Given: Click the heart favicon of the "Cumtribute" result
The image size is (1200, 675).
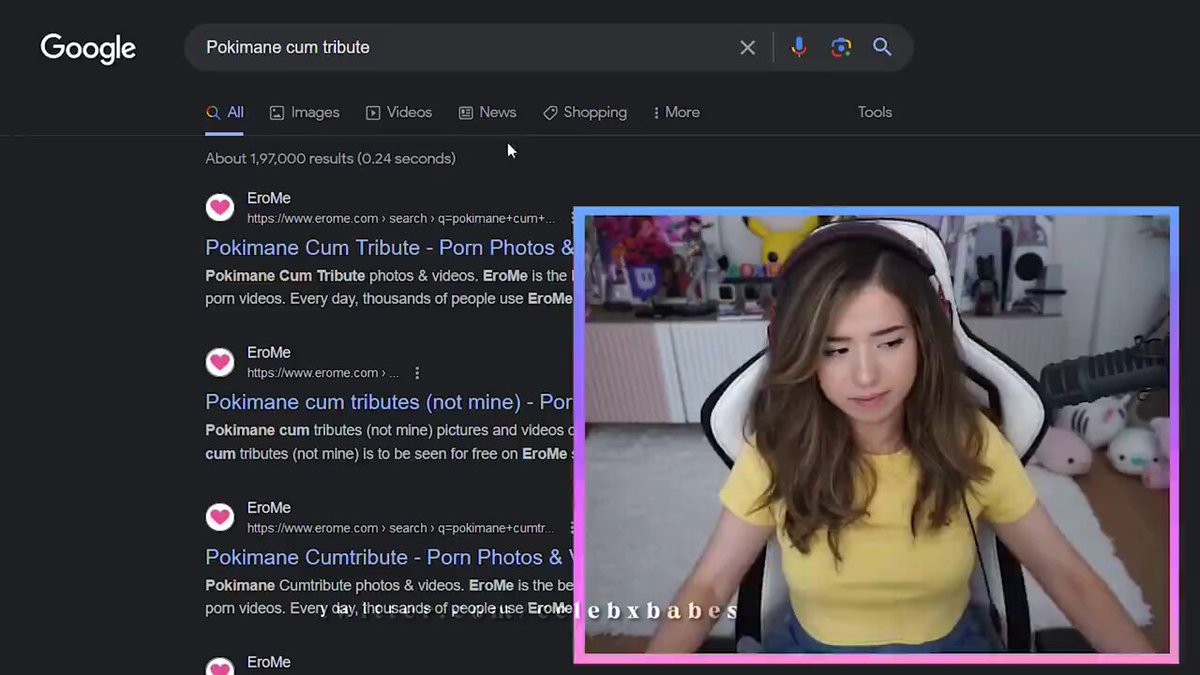Looking at the screenshot, I should (x=220, y=517).
